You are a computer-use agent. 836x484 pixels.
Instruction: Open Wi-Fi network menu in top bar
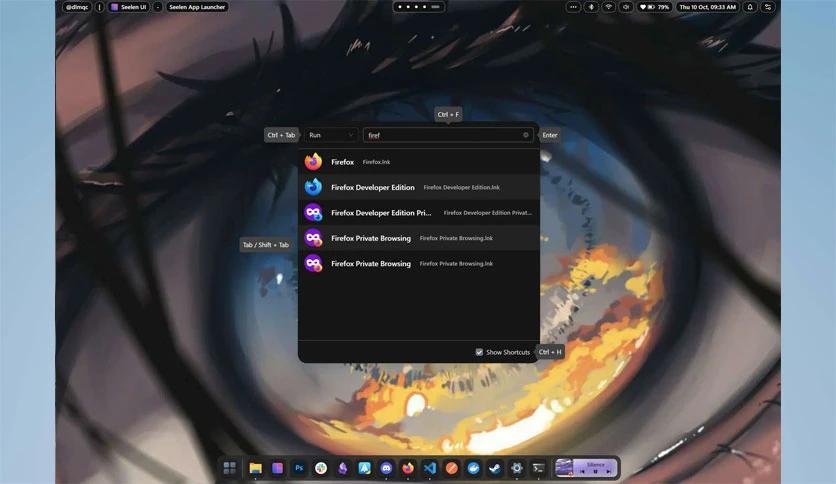click(x=608, y=7)
